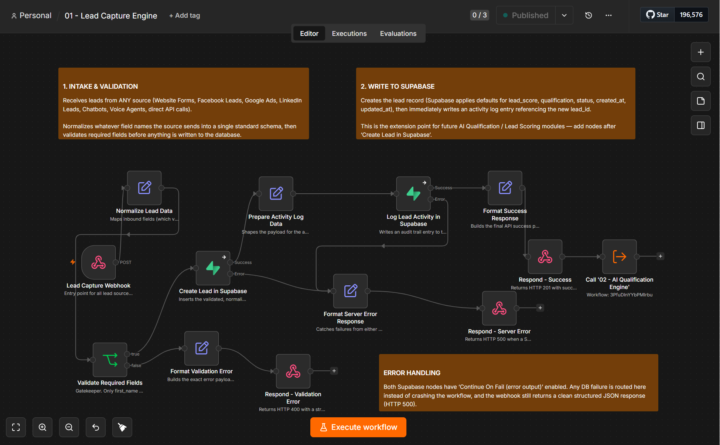Switch to the Executions tab
The image size is (720, 445).
(349, 34)
